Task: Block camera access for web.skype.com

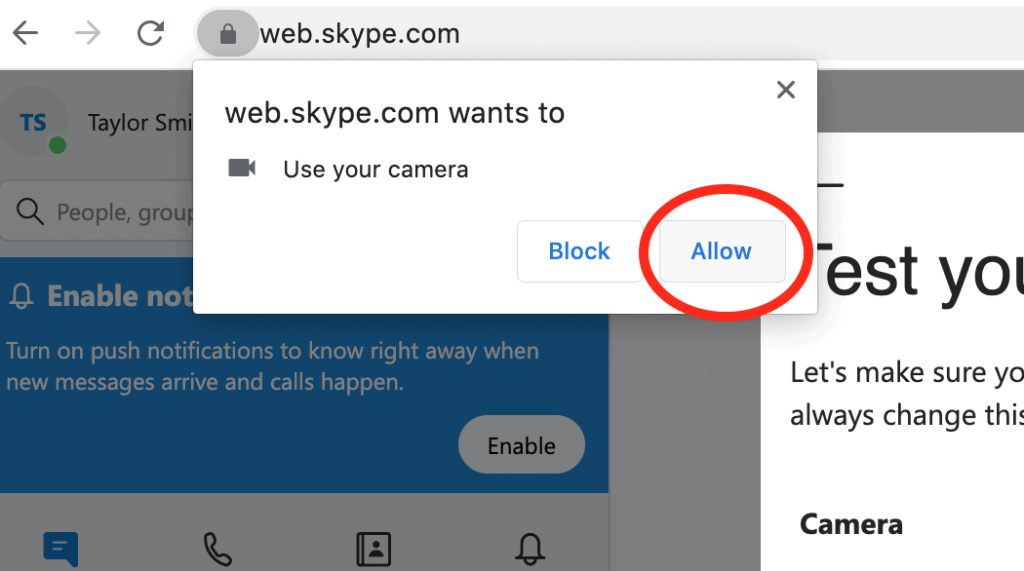Action: pyautogui.click(x=579, y=251)
